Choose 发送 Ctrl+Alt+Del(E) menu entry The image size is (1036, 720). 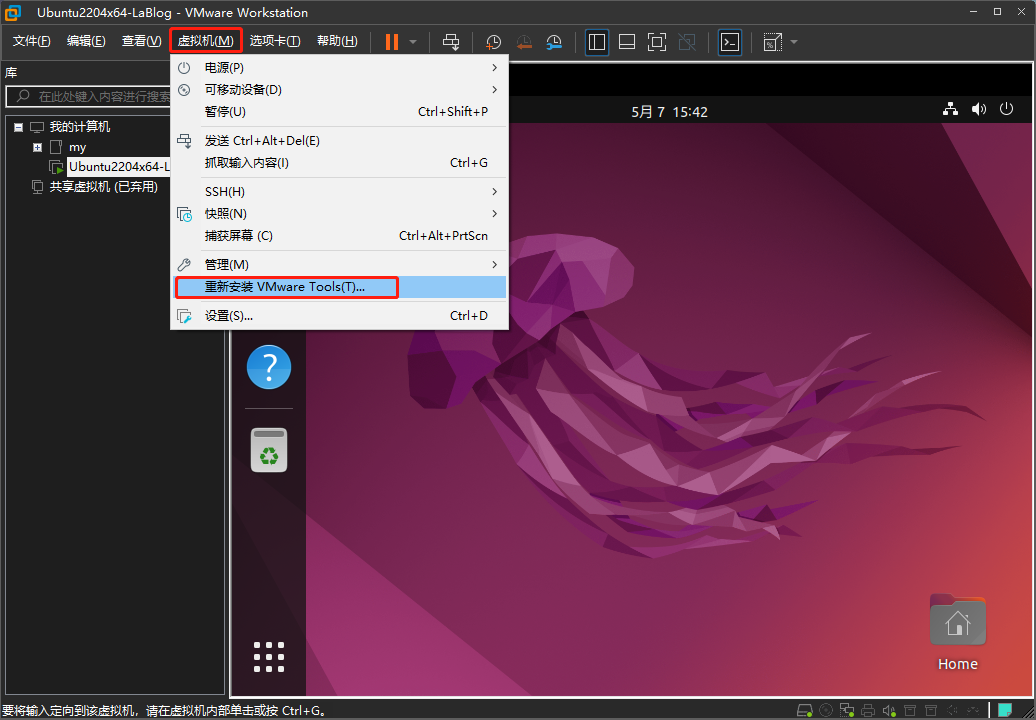point(340,141)
